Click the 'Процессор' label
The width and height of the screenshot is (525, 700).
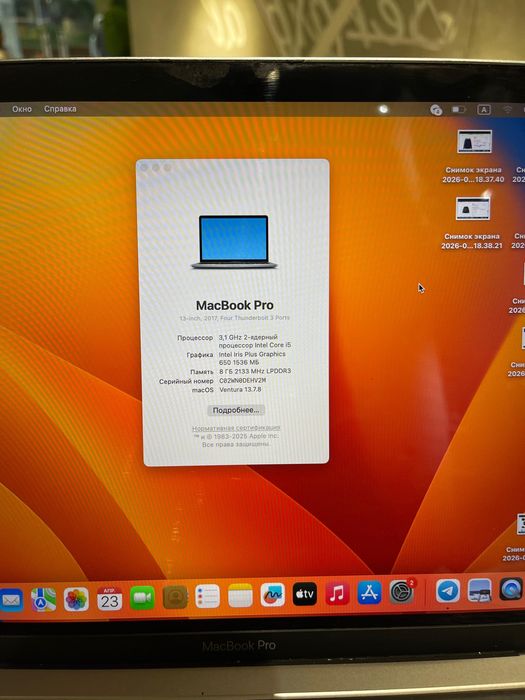pyautogui.click(x=195, y=338)
